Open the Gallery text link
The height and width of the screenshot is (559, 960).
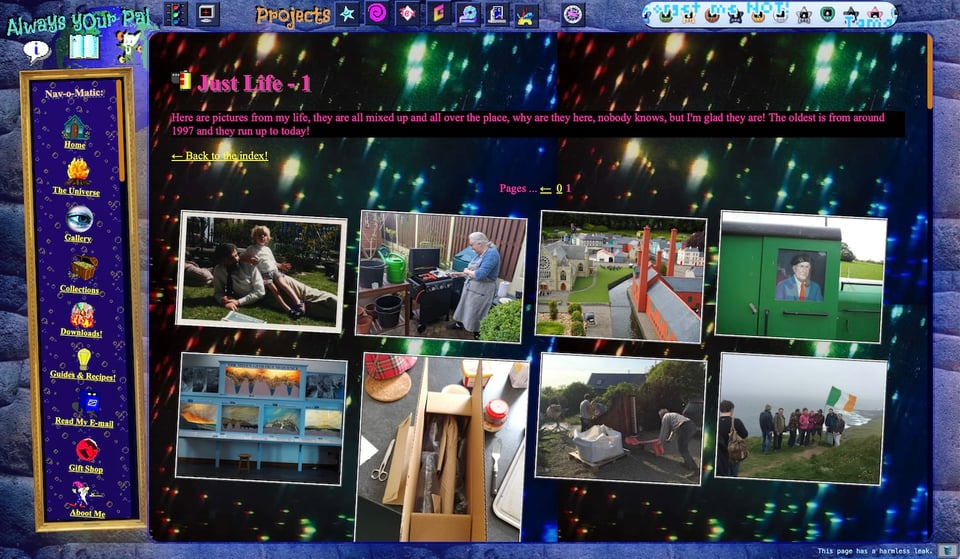pos(78,238)
